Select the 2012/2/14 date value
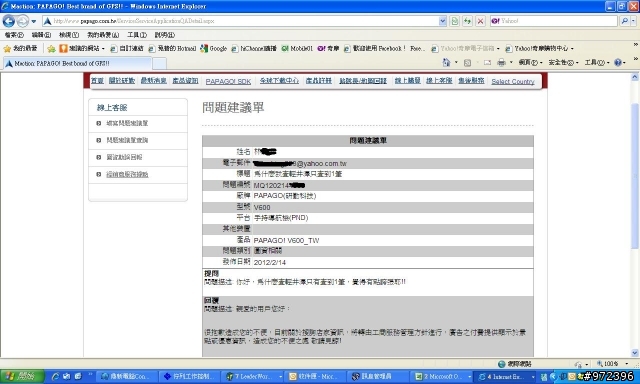 click(x=270, y=262)
